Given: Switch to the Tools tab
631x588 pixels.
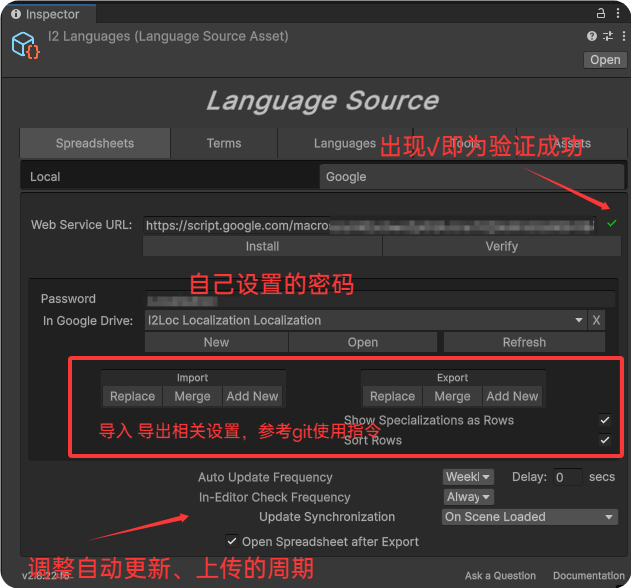Looking at the screenshot, I should 465,143.
